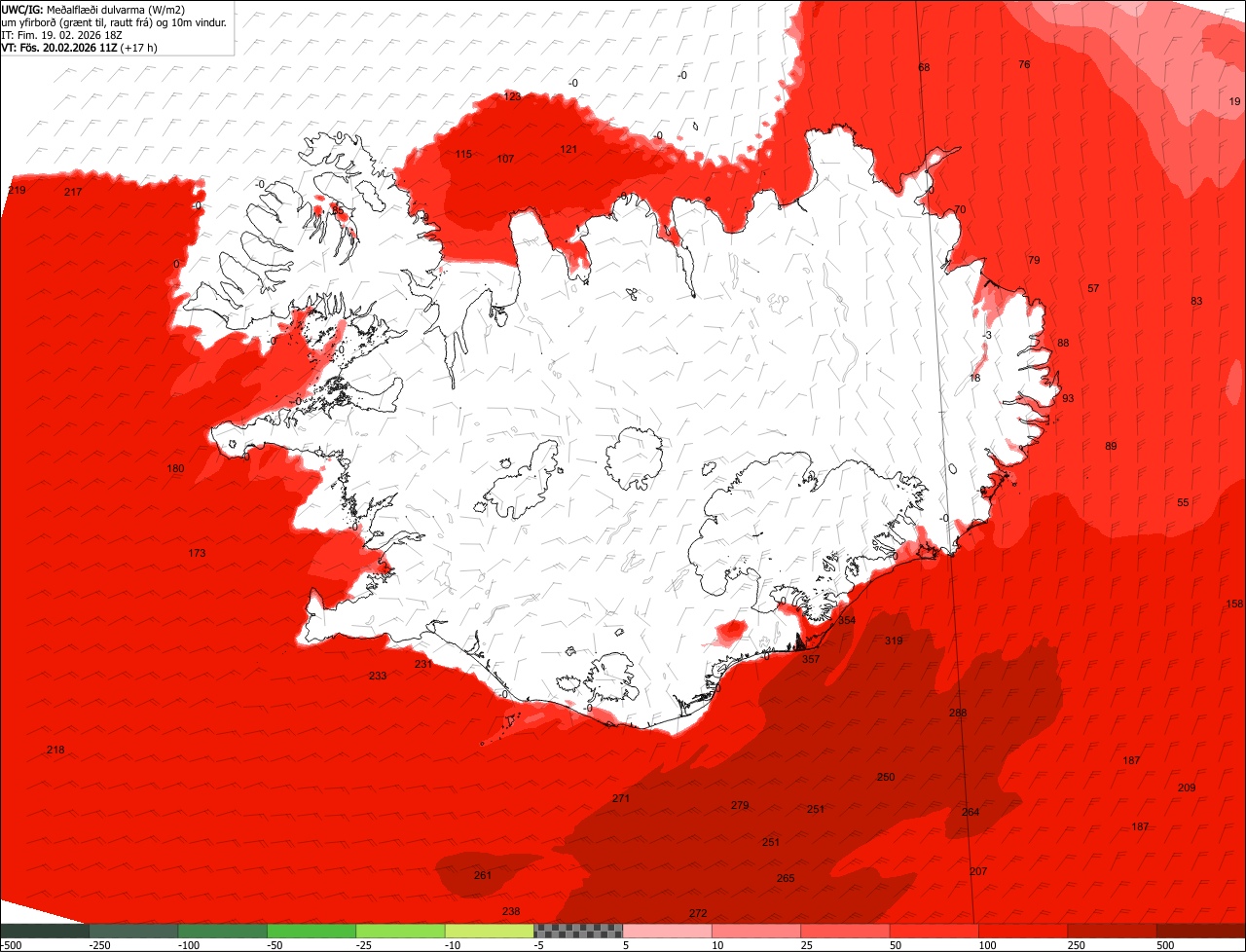Select the value 238 near the bottom
This screenshot has width=1246, height=952.
pyautogui.click(x=511, y=912)
